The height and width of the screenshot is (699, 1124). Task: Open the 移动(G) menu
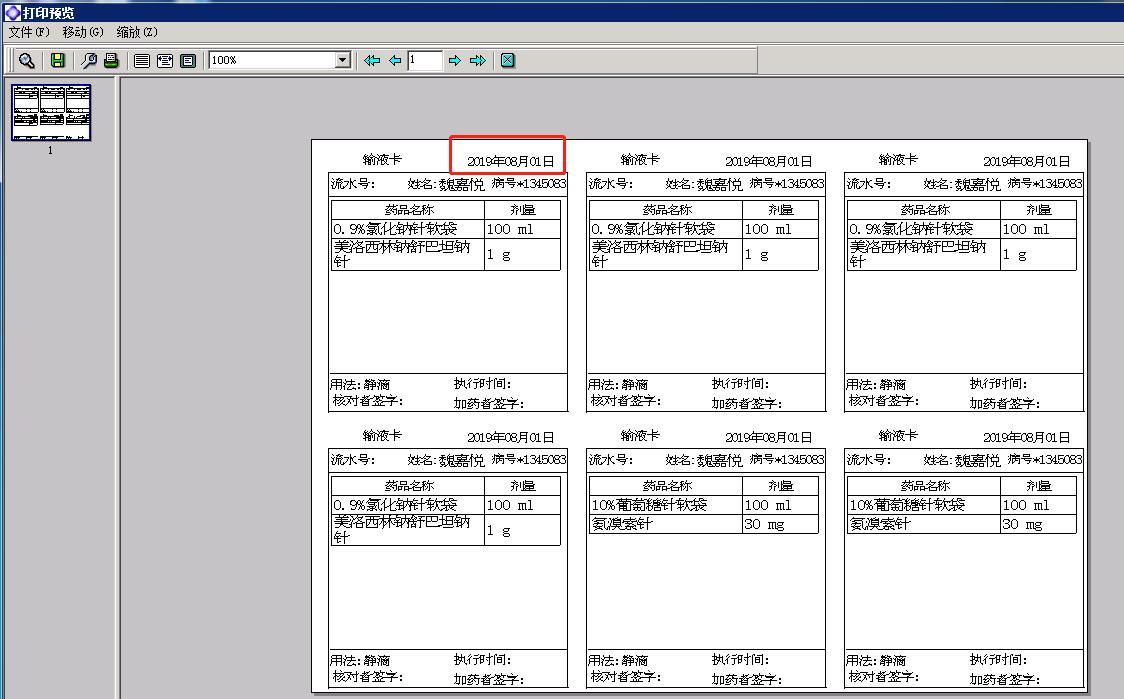(83, 32)
